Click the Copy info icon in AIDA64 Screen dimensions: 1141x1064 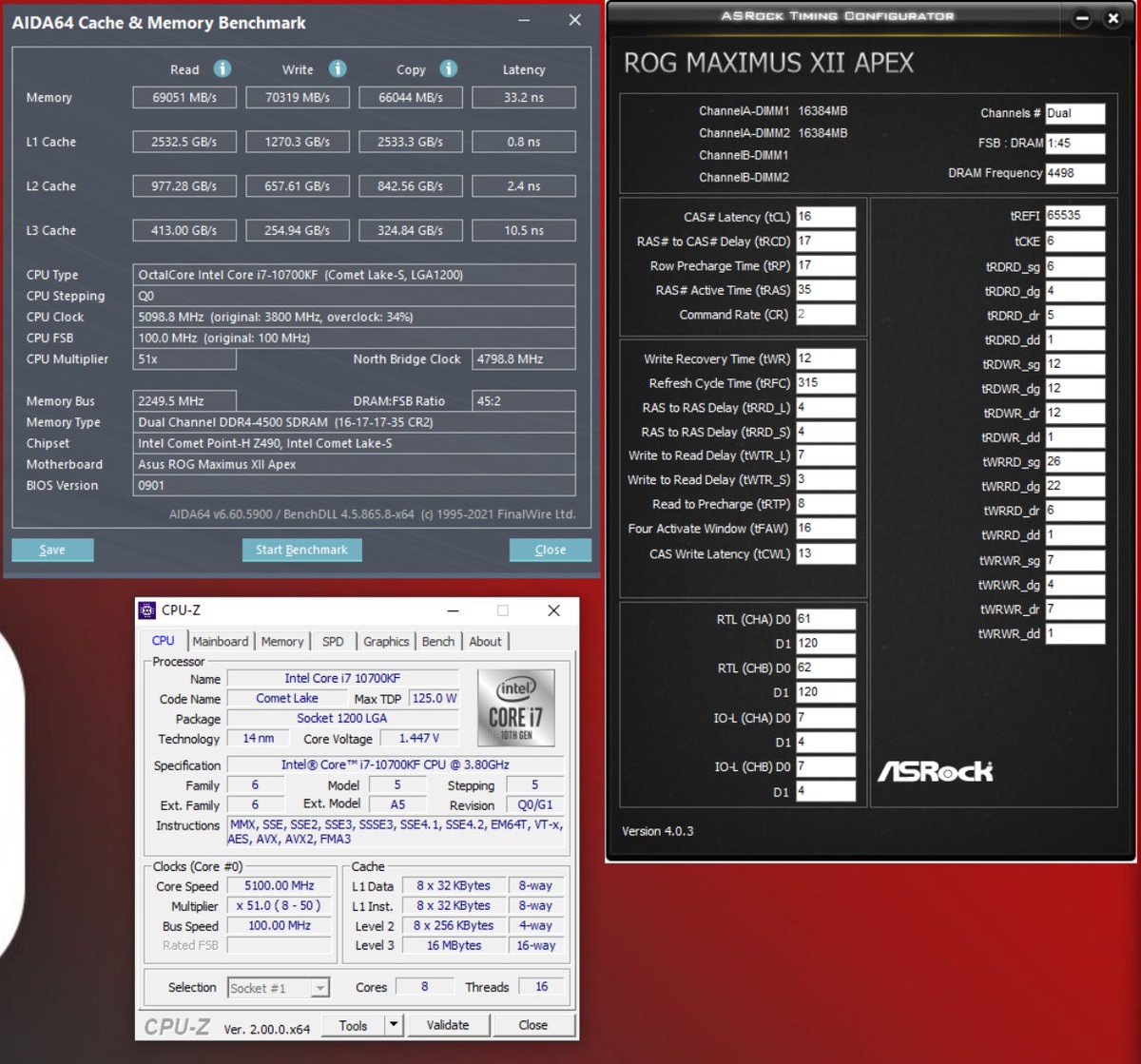(x=449, y=68)
